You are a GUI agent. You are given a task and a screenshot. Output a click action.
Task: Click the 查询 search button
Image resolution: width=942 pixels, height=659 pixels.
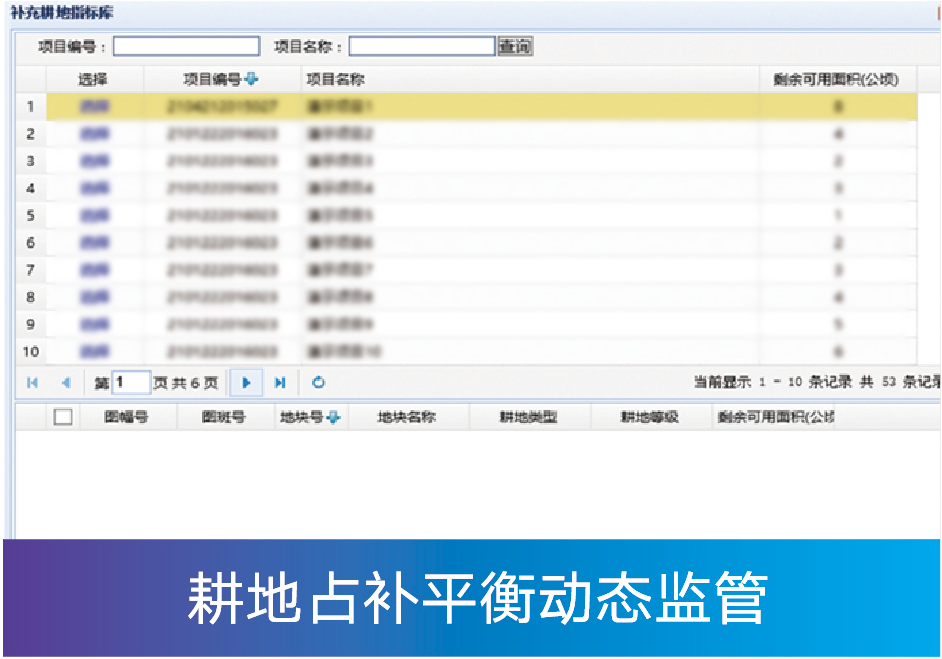point(515,46)
